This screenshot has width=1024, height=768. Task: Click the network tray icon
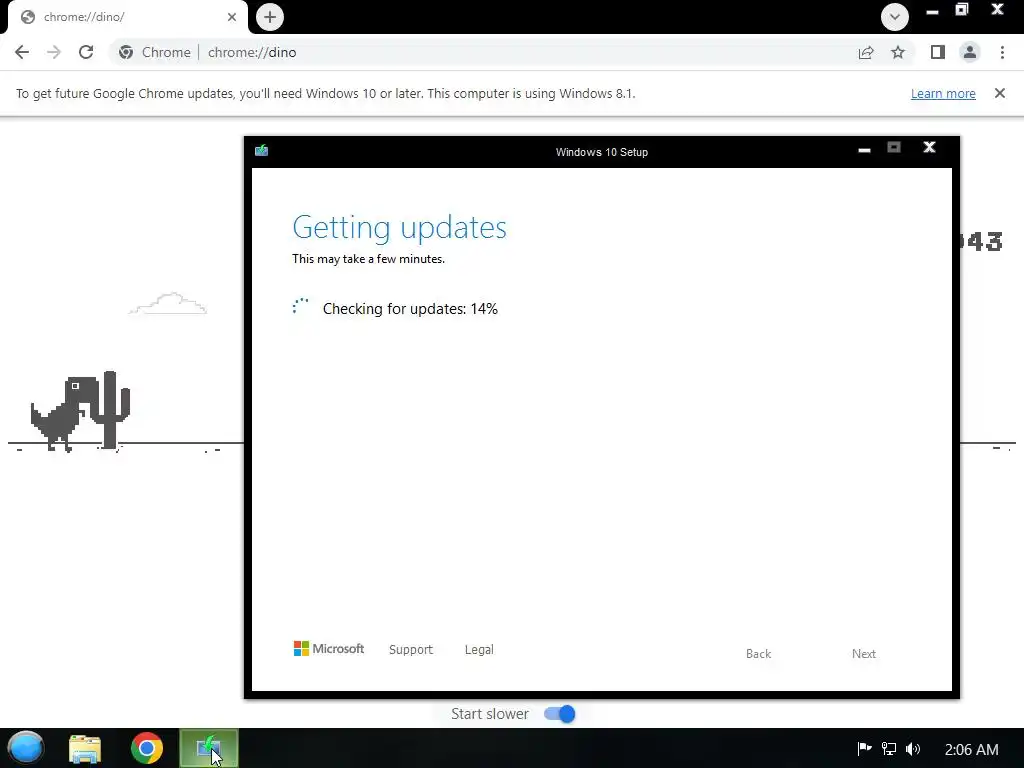coord(889,748)
